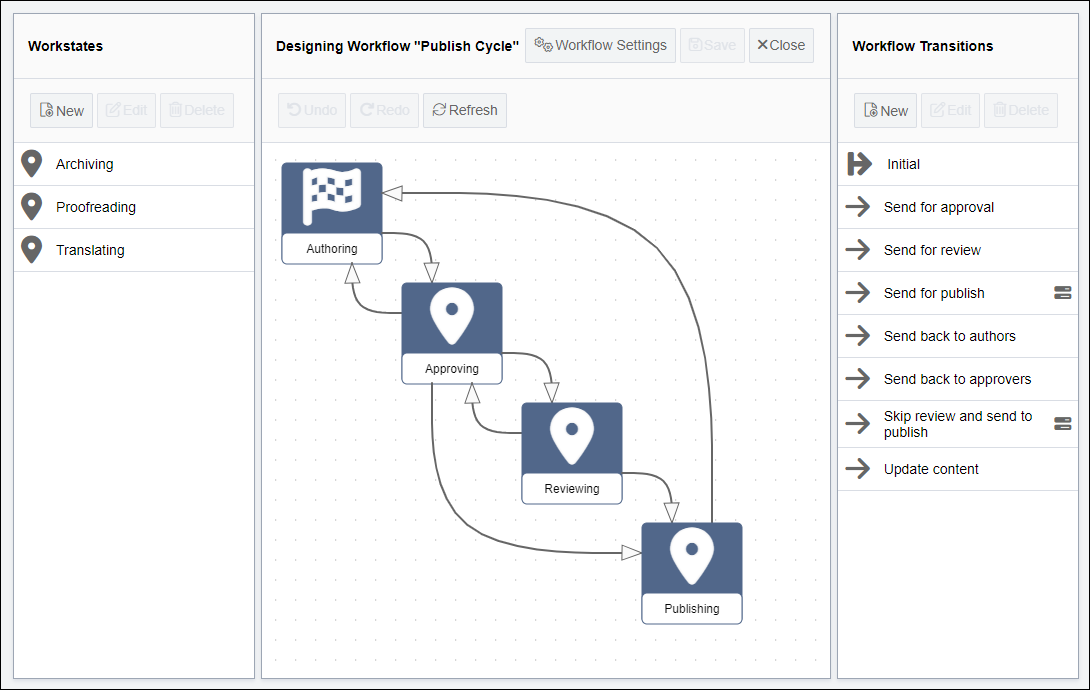Select the Send back to approvers transition
Viewport: 1090px width, 690px height.
pos(958,379)
